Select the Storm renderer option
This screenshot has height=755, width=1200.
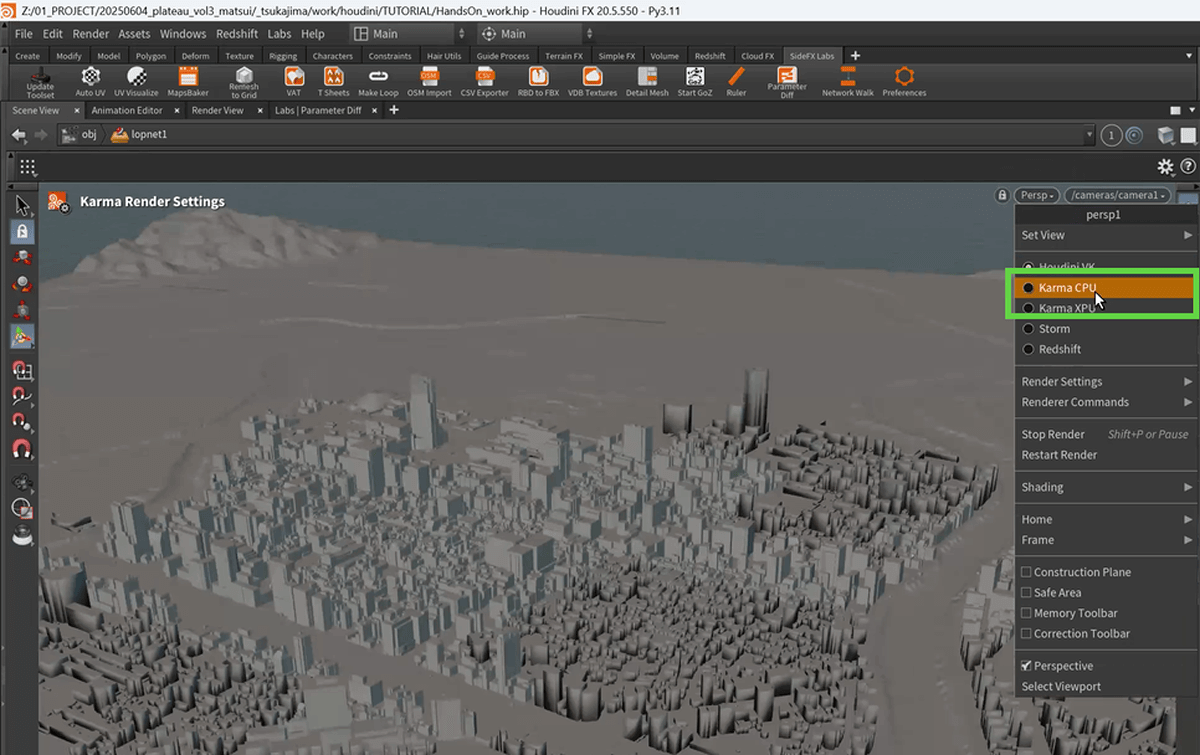(x=1054, y=329)
